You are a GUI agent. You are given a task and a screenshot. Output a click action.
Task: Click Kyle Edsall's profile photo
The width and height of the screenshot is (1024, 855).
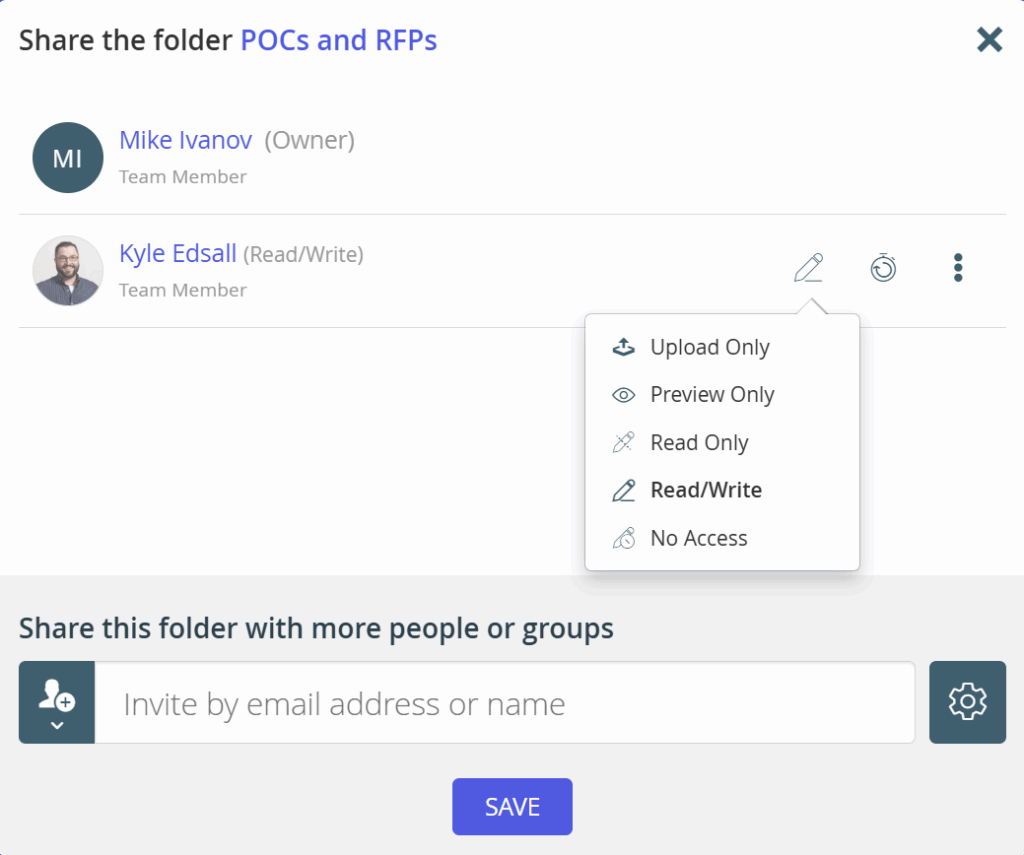point(68,270)
